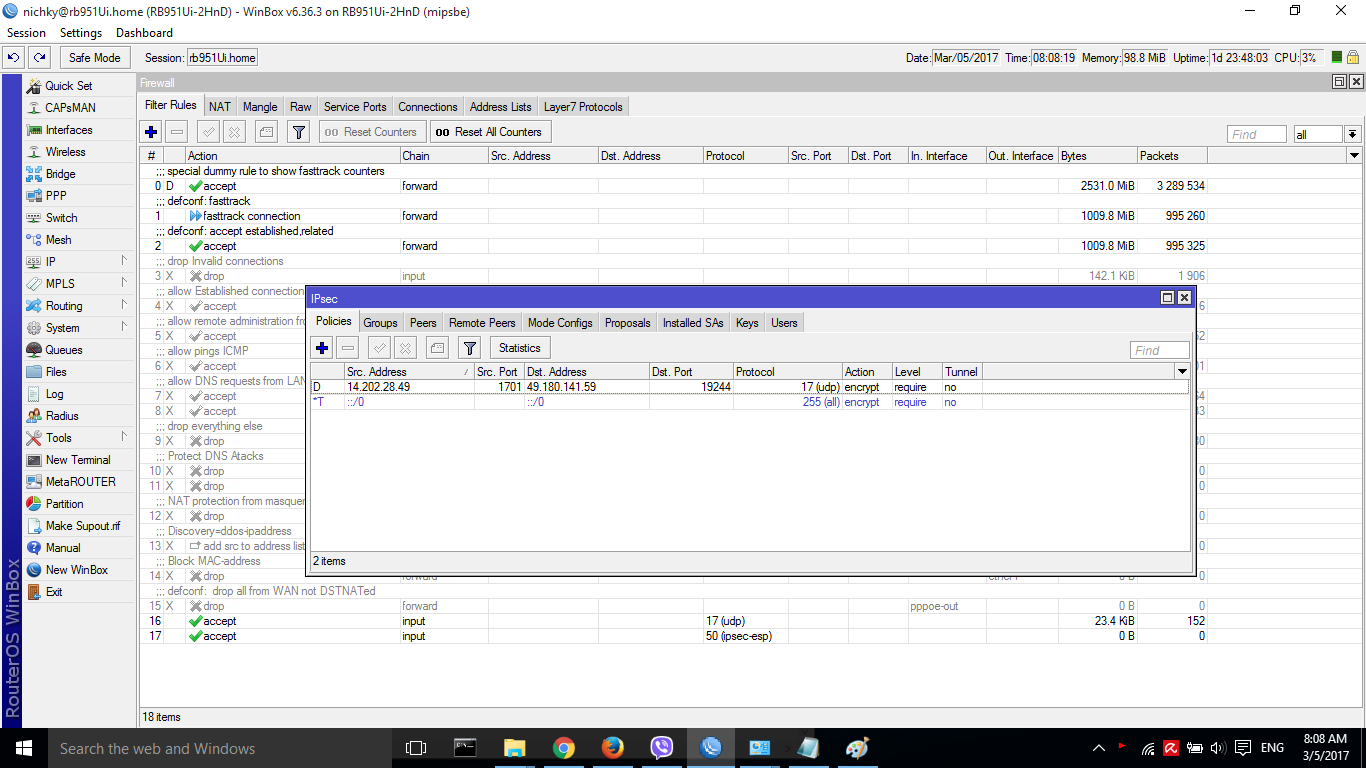1366x768 pixels.
Task: Open Wireless from the sidebar
Action: [x=65, y=152]
